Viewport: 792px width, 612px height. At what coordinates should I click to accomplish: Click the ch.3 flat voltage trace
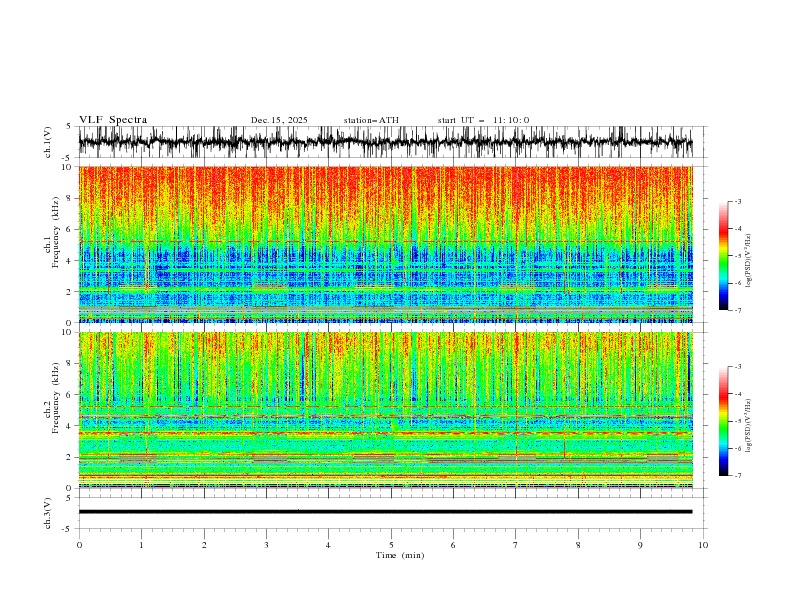coord(385,512)
